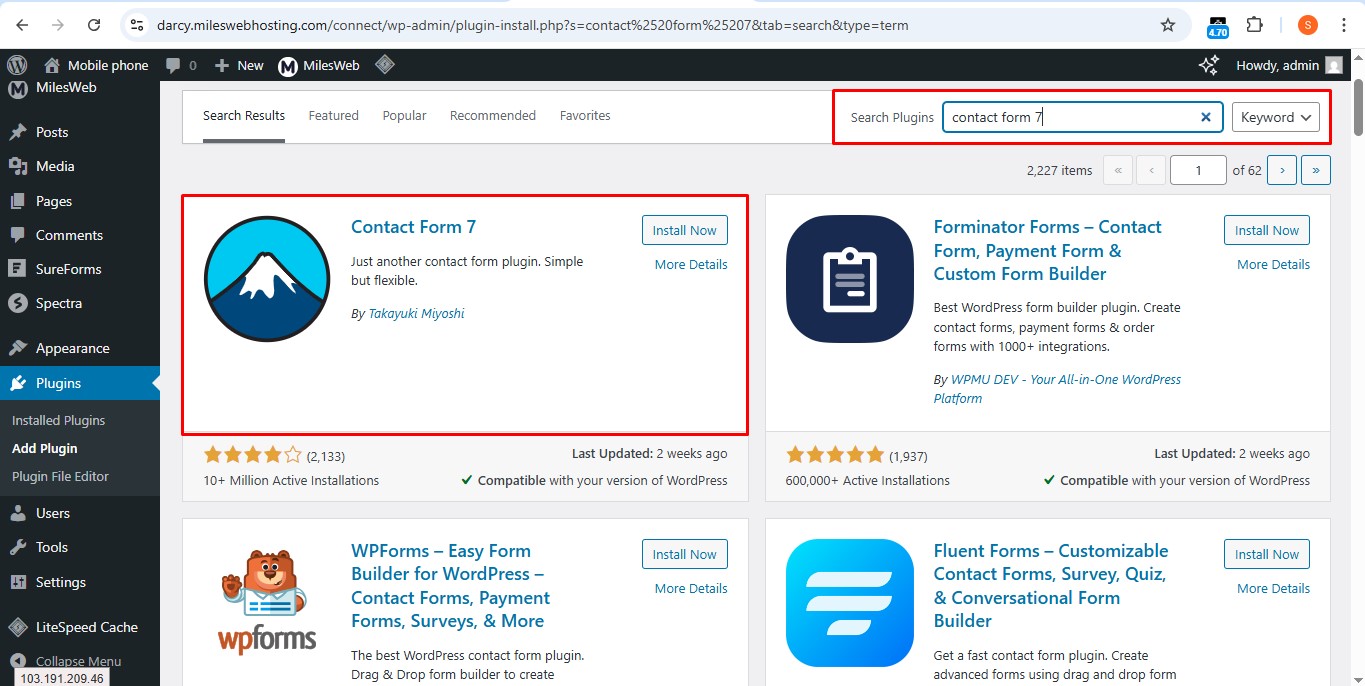Open Howdy, admin account menu

click(x=1289, y=65)
